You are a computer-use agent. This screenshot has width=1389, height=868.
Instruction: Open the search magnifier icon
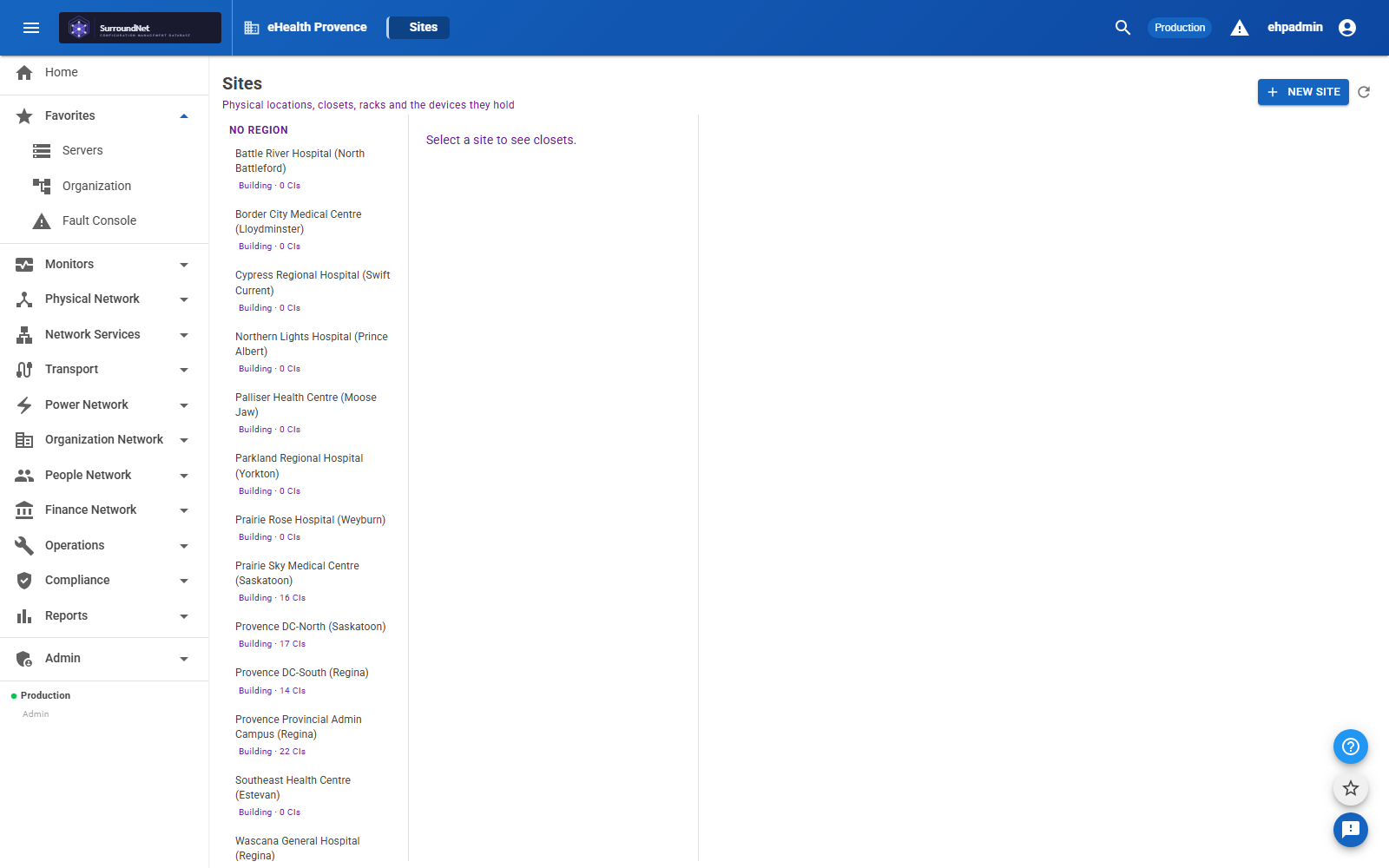click(x=1122, y=28)
